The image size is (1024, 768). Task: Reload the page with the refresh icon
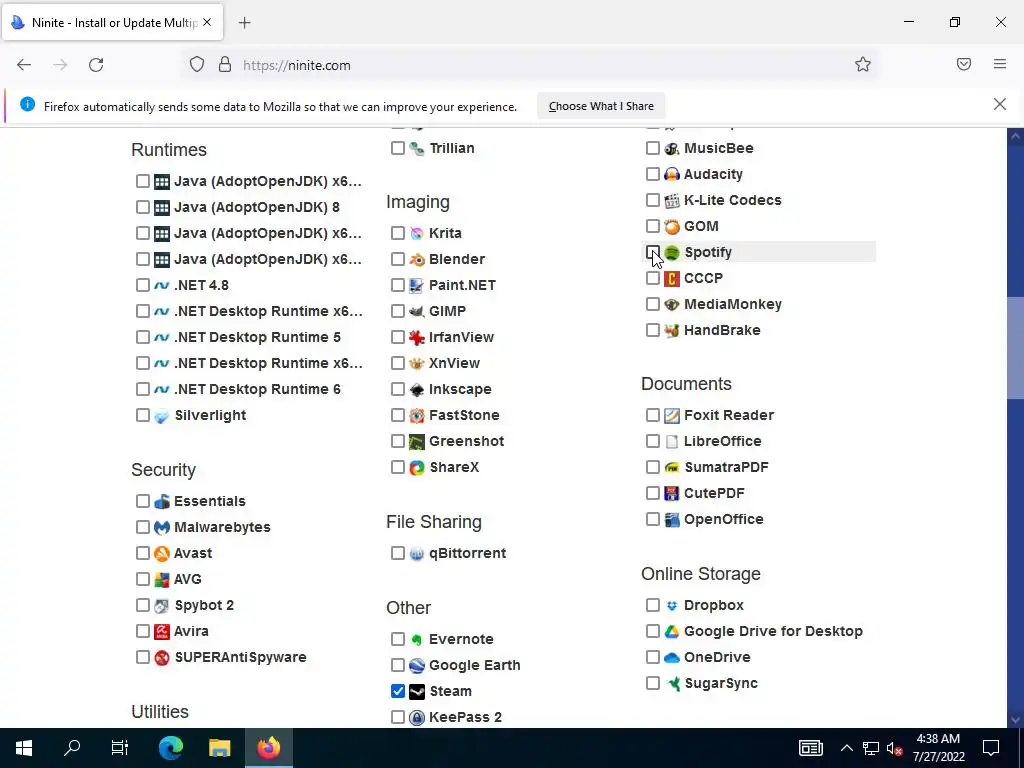(96, 65)
